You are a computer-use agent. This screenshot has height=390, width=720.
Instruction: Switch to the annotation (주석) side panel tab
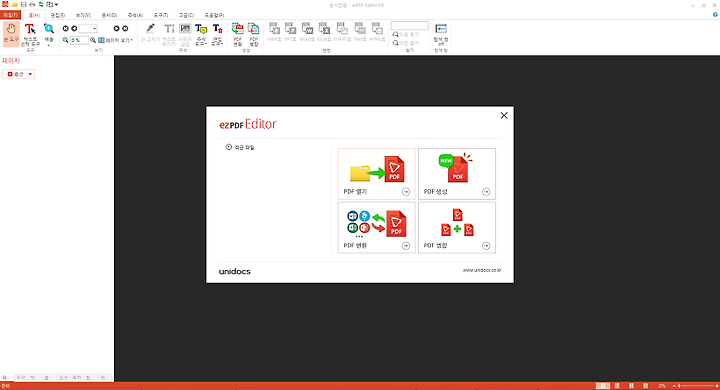coord(21,378)
